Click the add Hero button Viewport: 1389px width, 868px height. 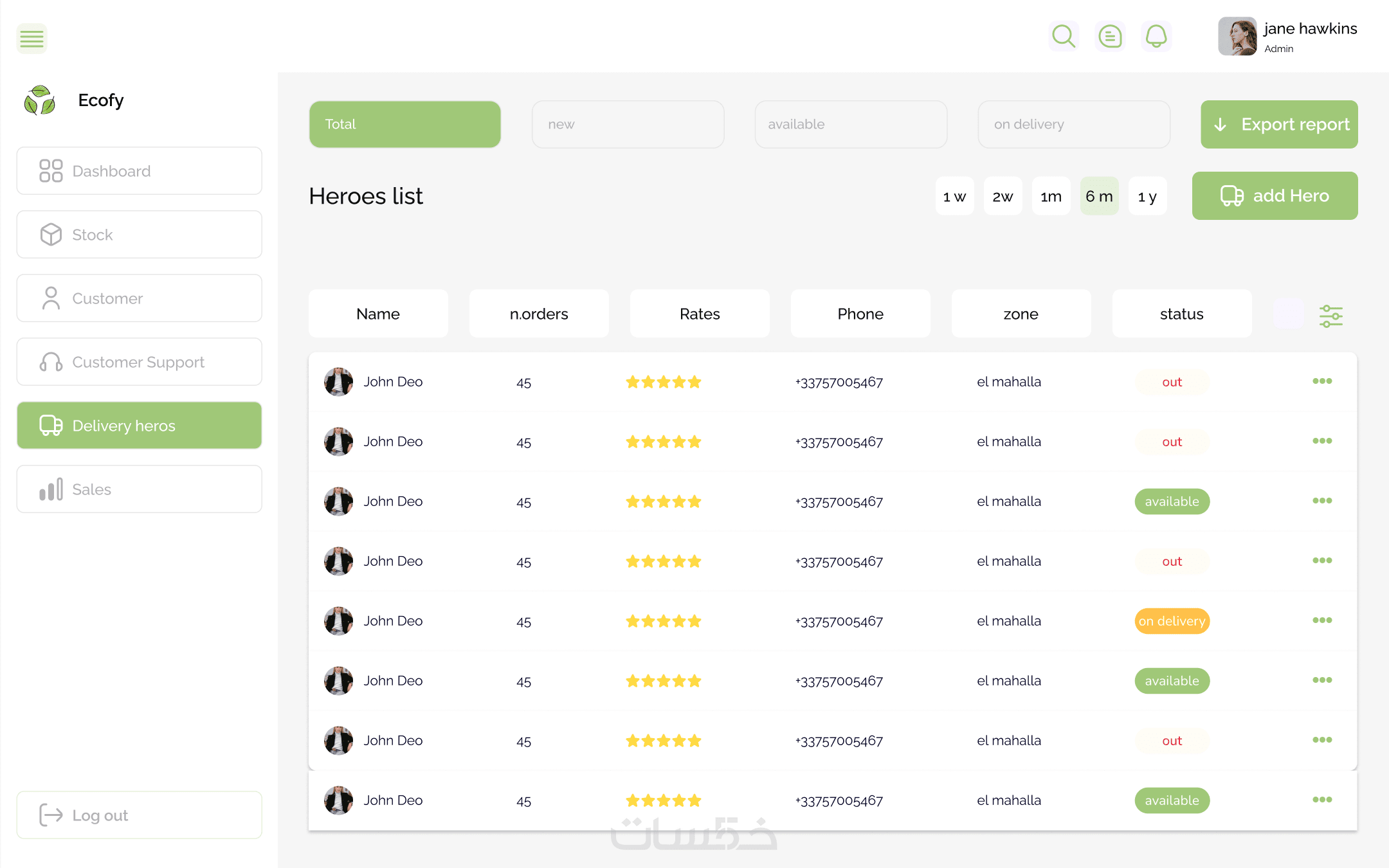click(x=1275, y=195)
